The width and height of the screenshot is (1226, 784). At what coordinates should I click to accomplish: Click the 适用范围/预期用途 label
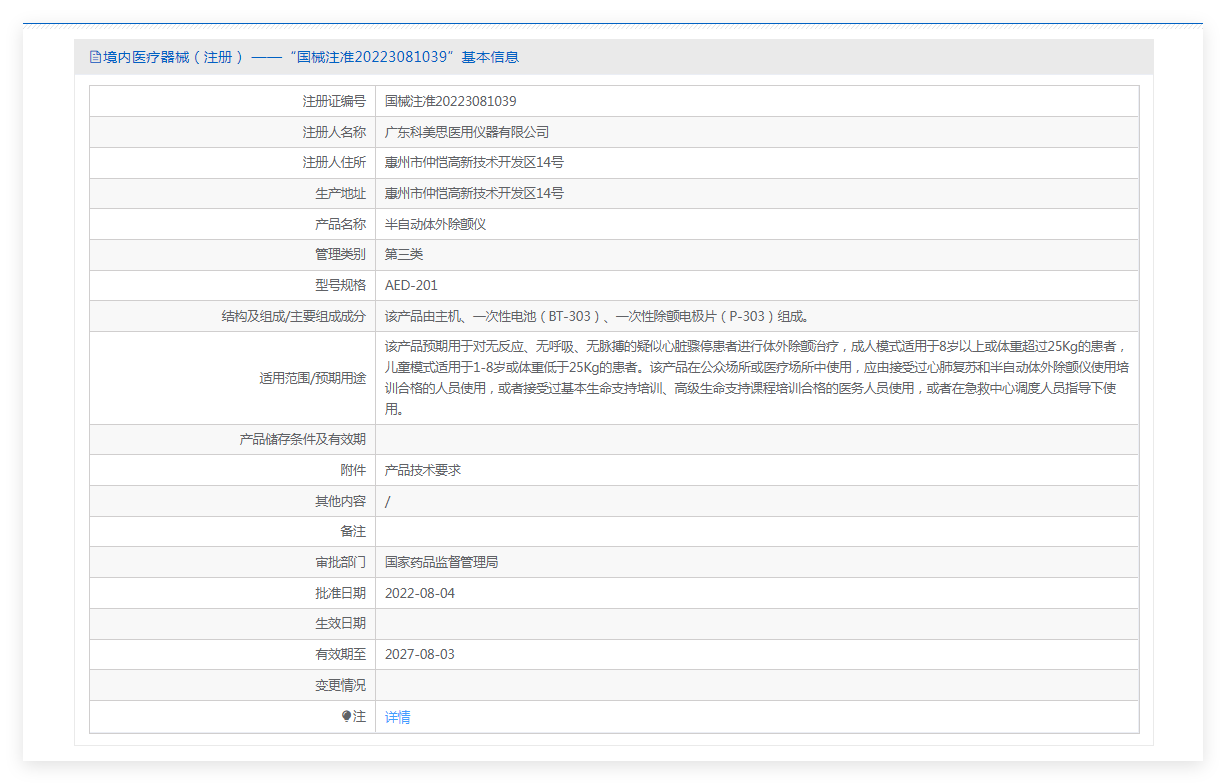pyautogui.click(x=312, y=378)
